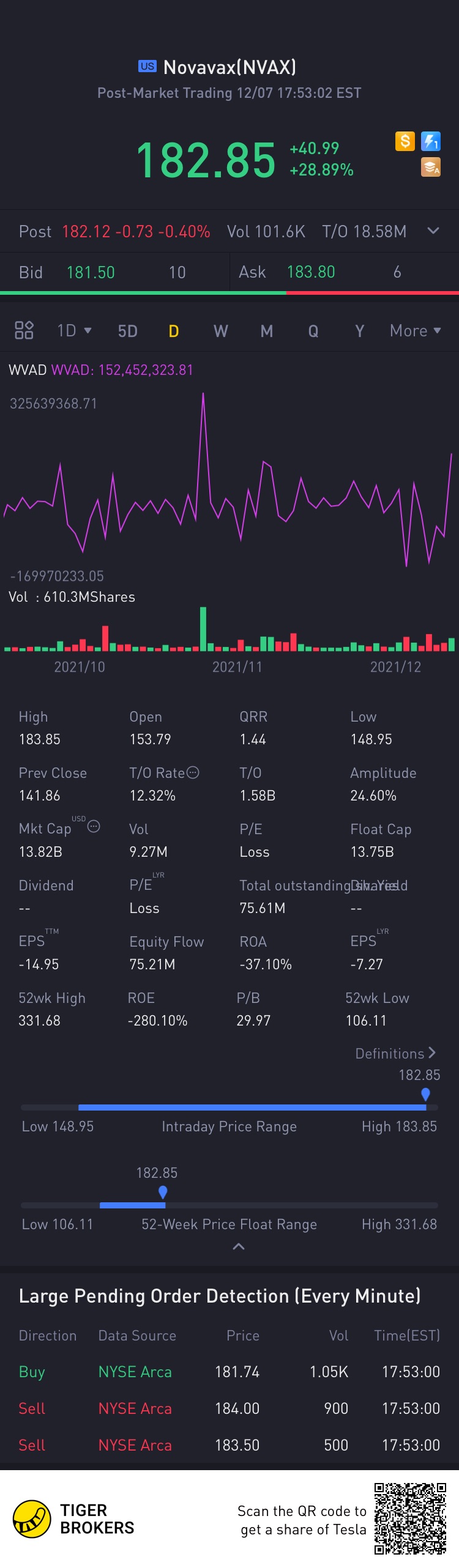Image resolution: width=459 pixels, height=1568 pixels.
Task: Tap the ROA value -37.10%
Action: point(266,964)
